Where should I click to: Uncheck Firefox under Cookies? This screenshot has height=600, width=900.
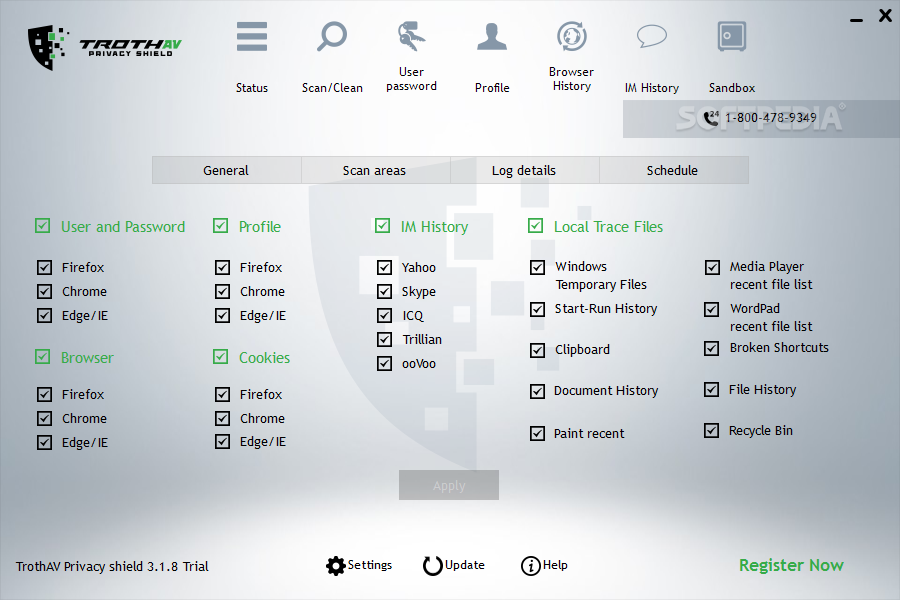point(222,394)
